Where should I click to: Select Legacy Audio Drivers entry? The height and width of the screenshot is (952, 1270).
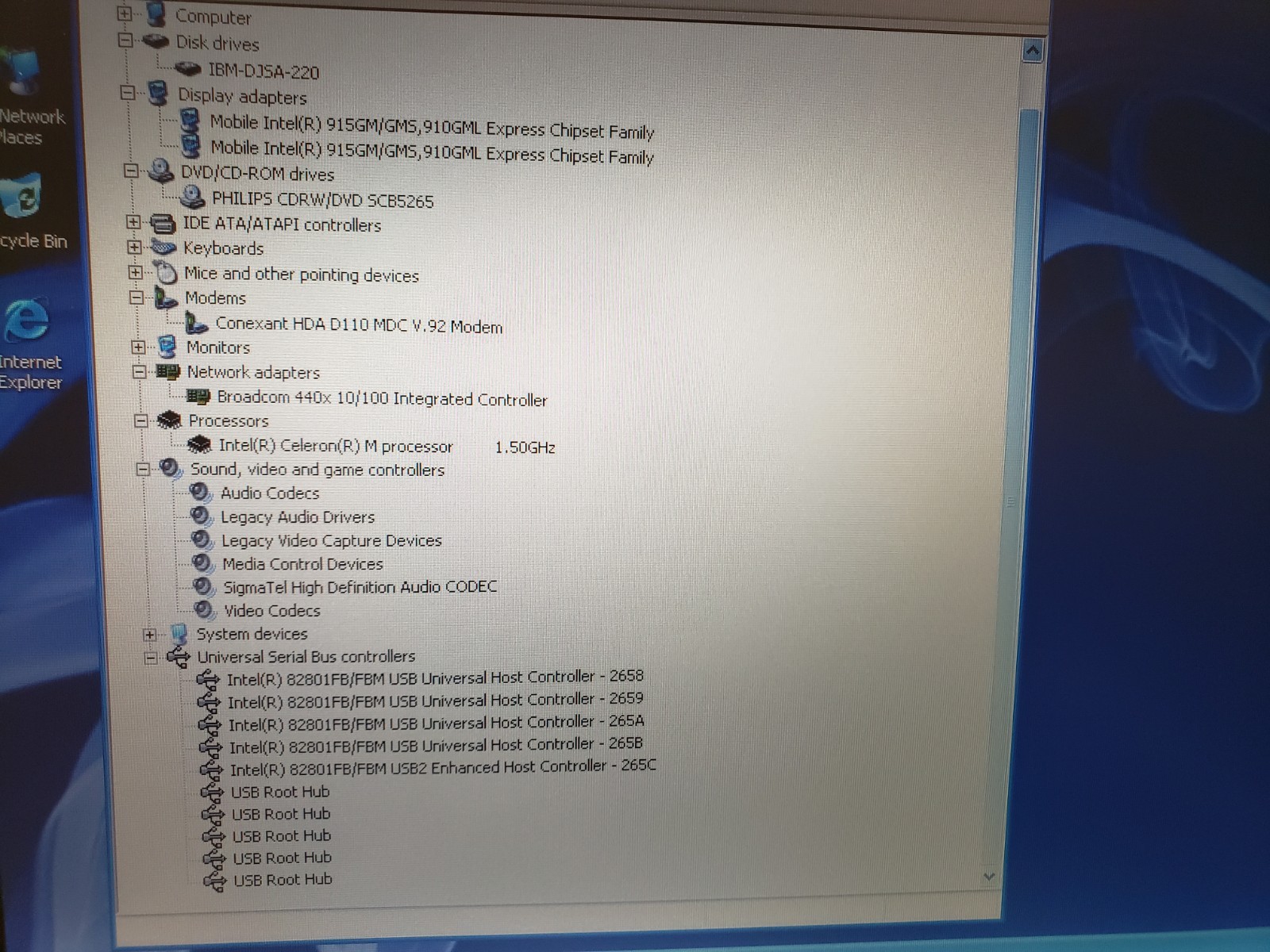[x=298, y=517]
